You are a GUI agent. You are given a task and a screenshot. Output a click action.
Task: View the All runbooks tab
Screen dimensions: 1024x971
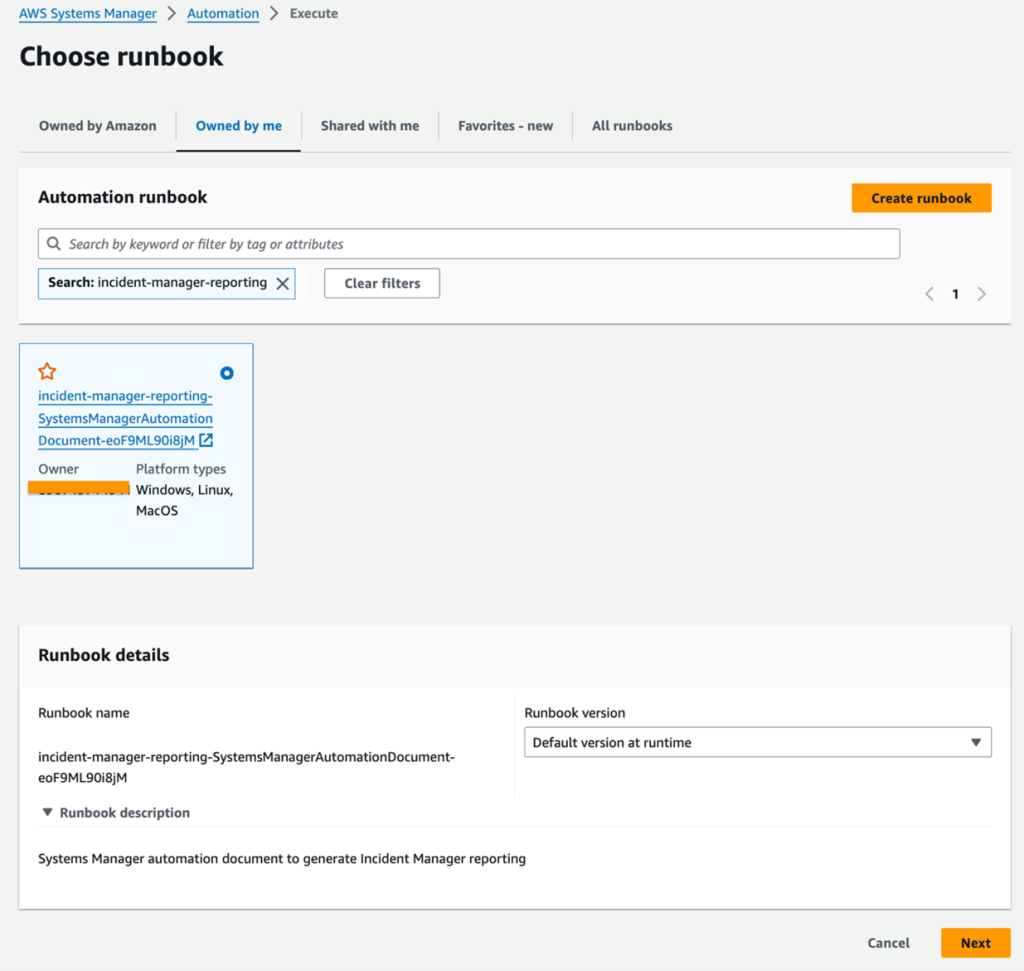(631, 125)
